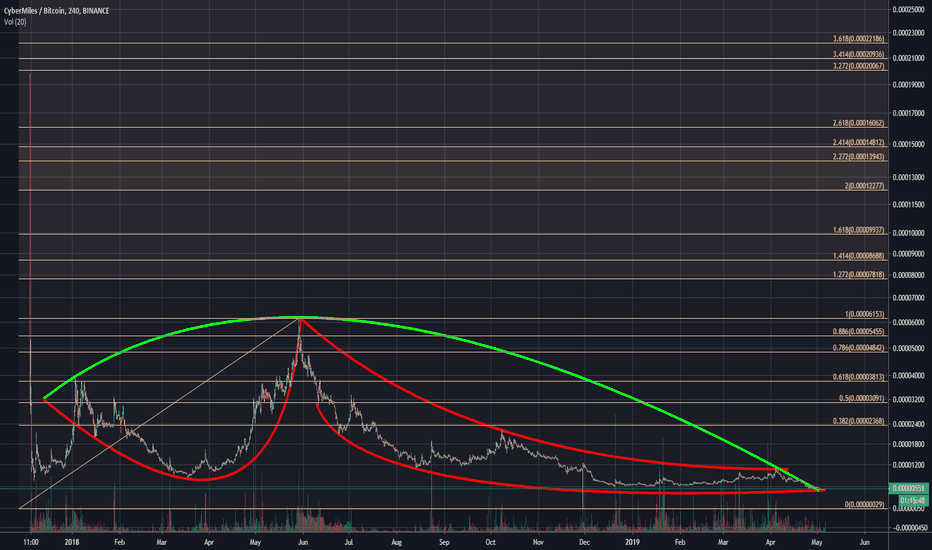The image size is (932, 550).
Task: Click the 0.00019000 price axis label
Action: pyautogui.click(x=908, y=85)
